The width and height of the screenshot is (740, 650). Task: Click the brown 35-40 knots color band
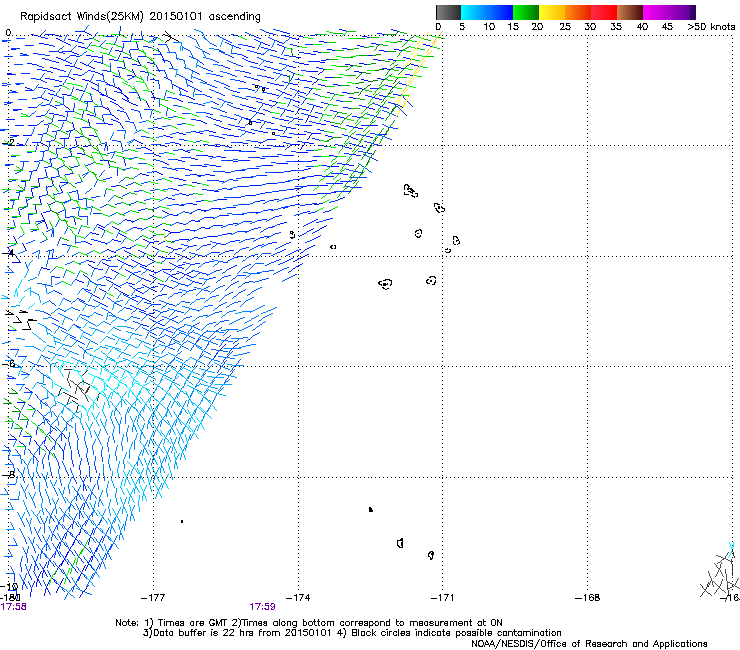(x=630, y=12)
